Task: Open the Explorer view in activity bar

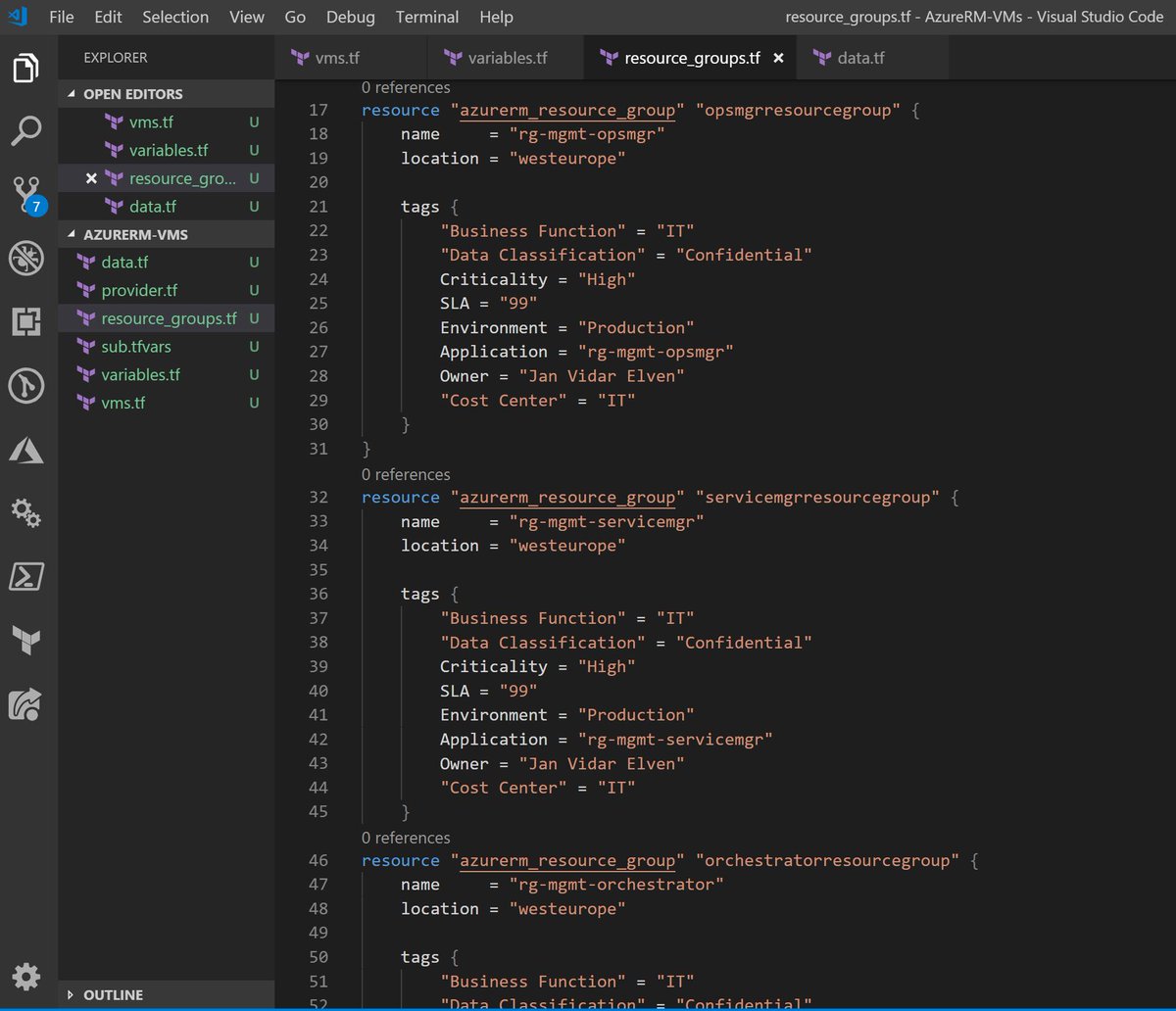Action: 26,69
